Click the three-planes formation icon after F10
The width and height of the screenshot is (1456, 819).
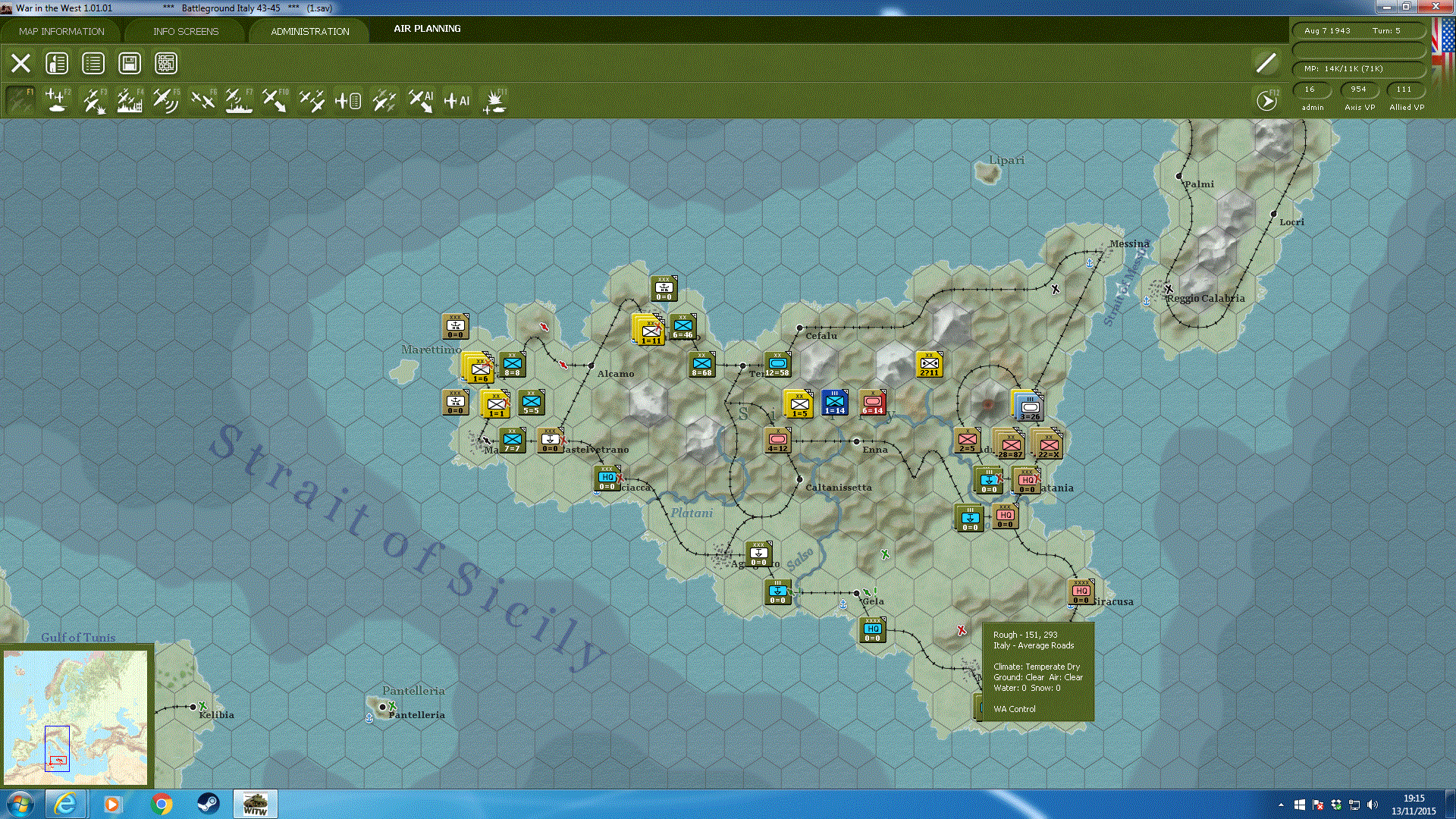(312, 100)
